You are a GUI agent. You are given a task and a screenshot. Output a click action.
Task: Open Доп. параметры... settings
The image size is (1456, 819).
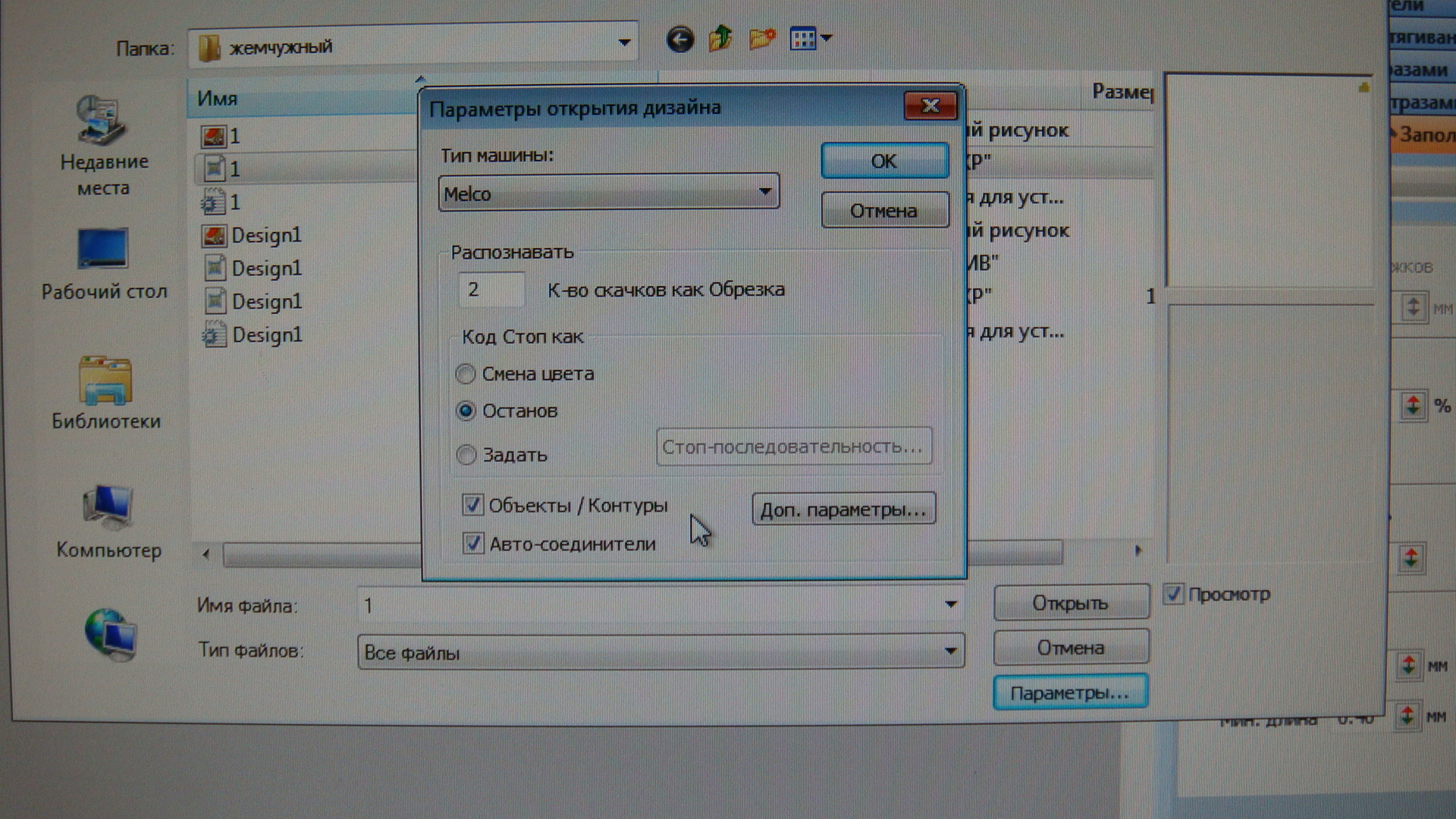[x=843, y=510]
